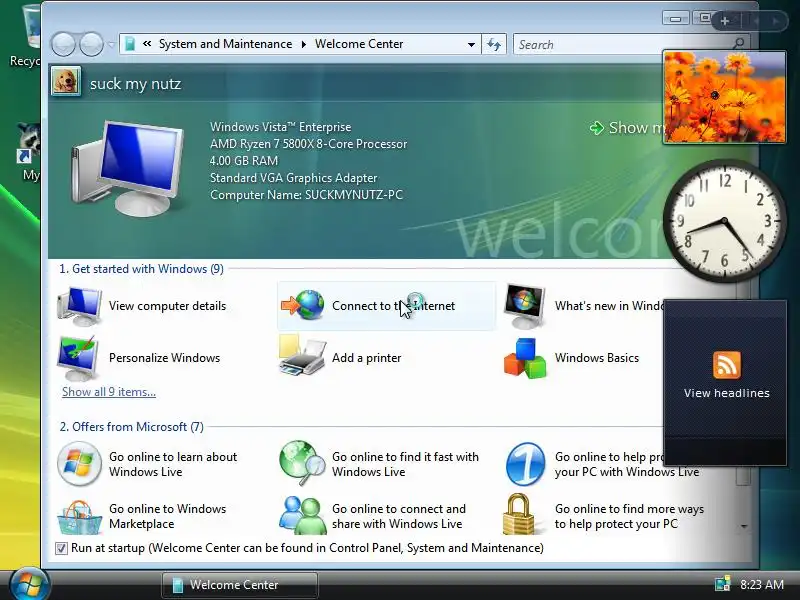
Task: Click the Search input field
Action: point(622,44)
